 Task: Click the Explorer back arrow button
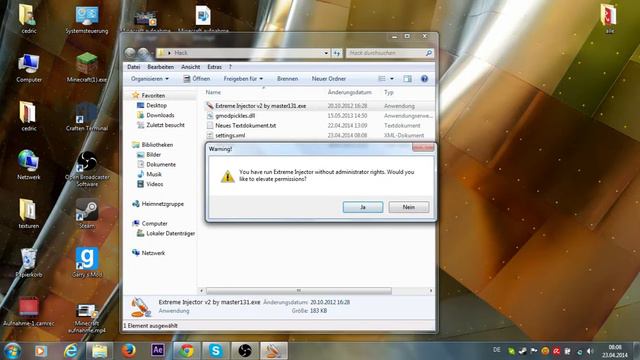(x=130, y=53)
